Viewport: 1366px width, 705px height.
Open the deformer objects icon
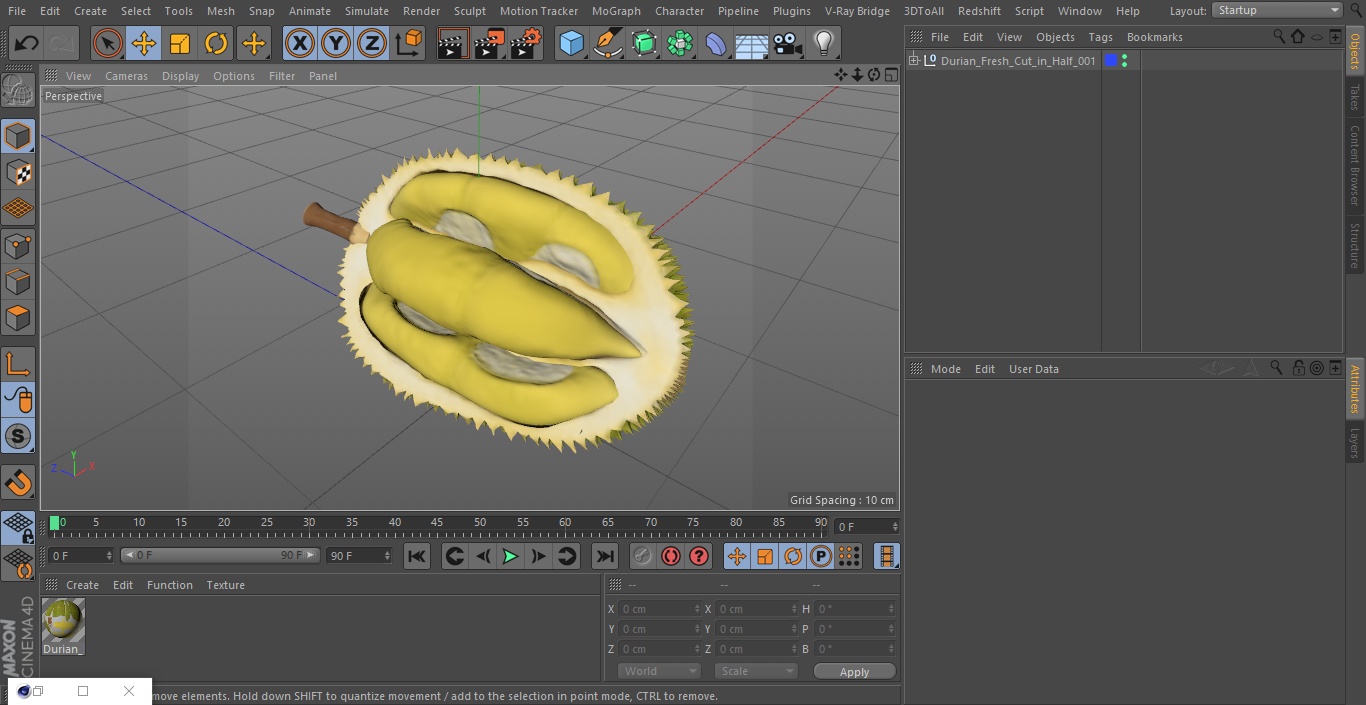pos(716,43)
